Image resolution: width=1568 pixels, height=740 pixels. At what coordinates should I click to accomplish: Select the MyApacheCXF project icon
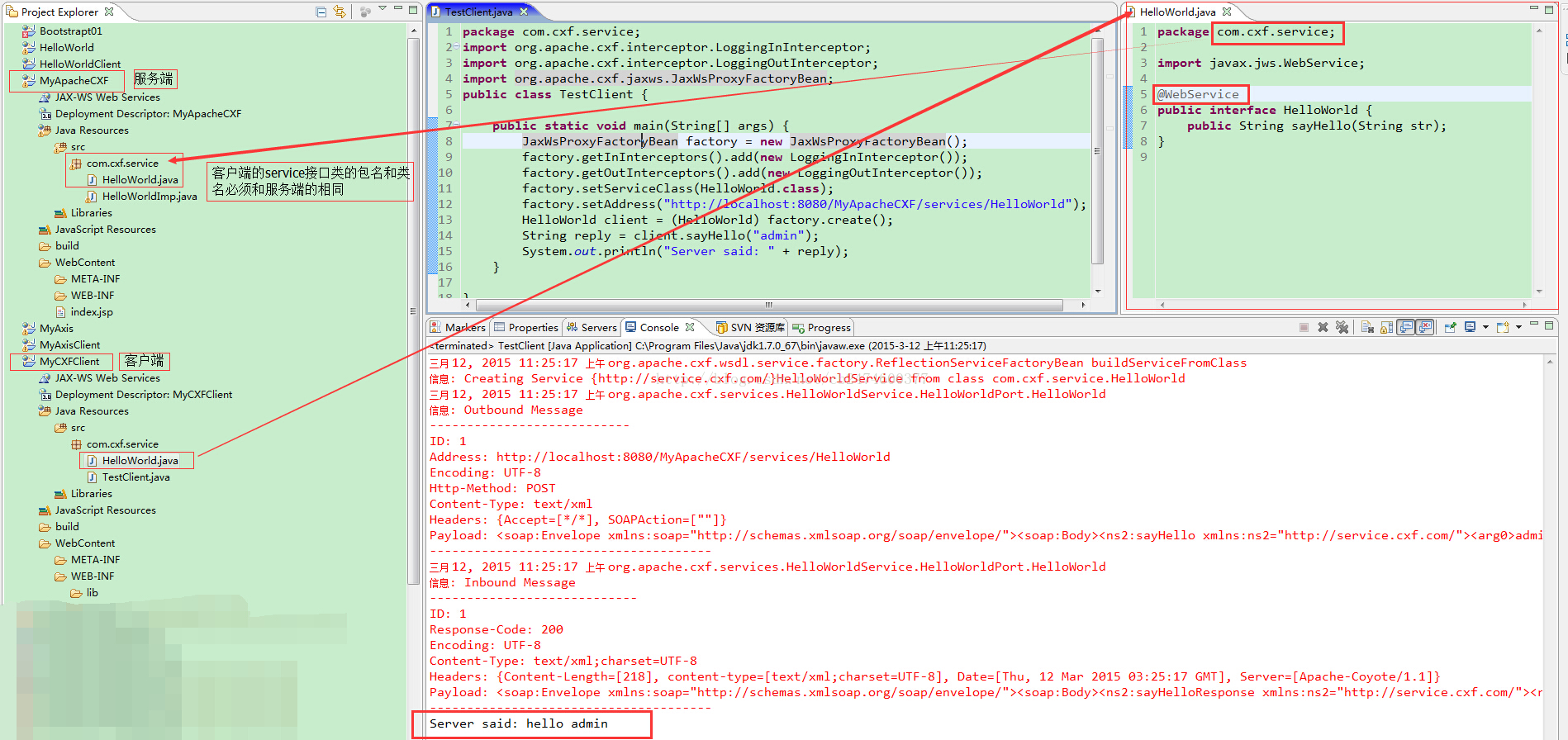coord(29,81)
